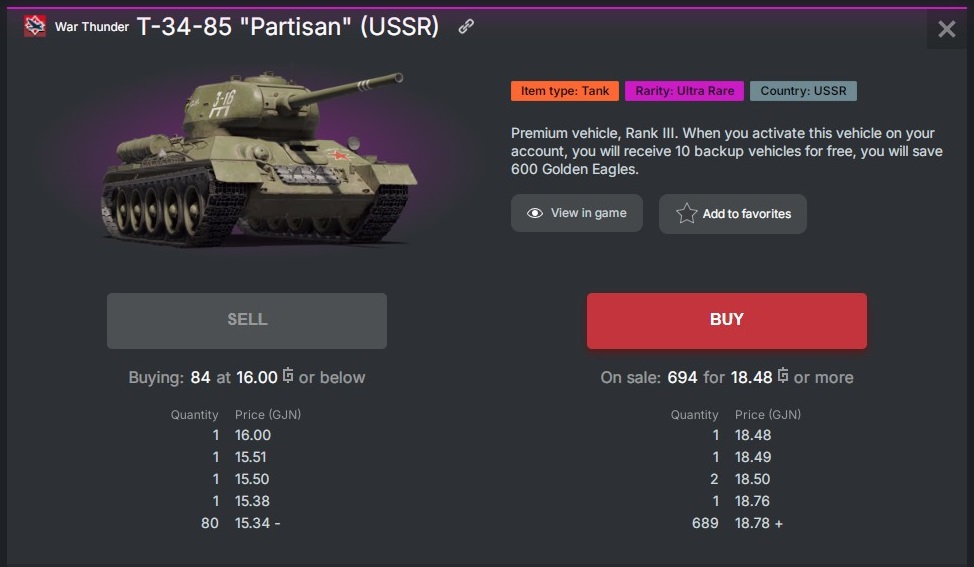Click the eye icon for View in game
Image resolution: width=974 pixels, height=567 pixels.
coord(535,213)
